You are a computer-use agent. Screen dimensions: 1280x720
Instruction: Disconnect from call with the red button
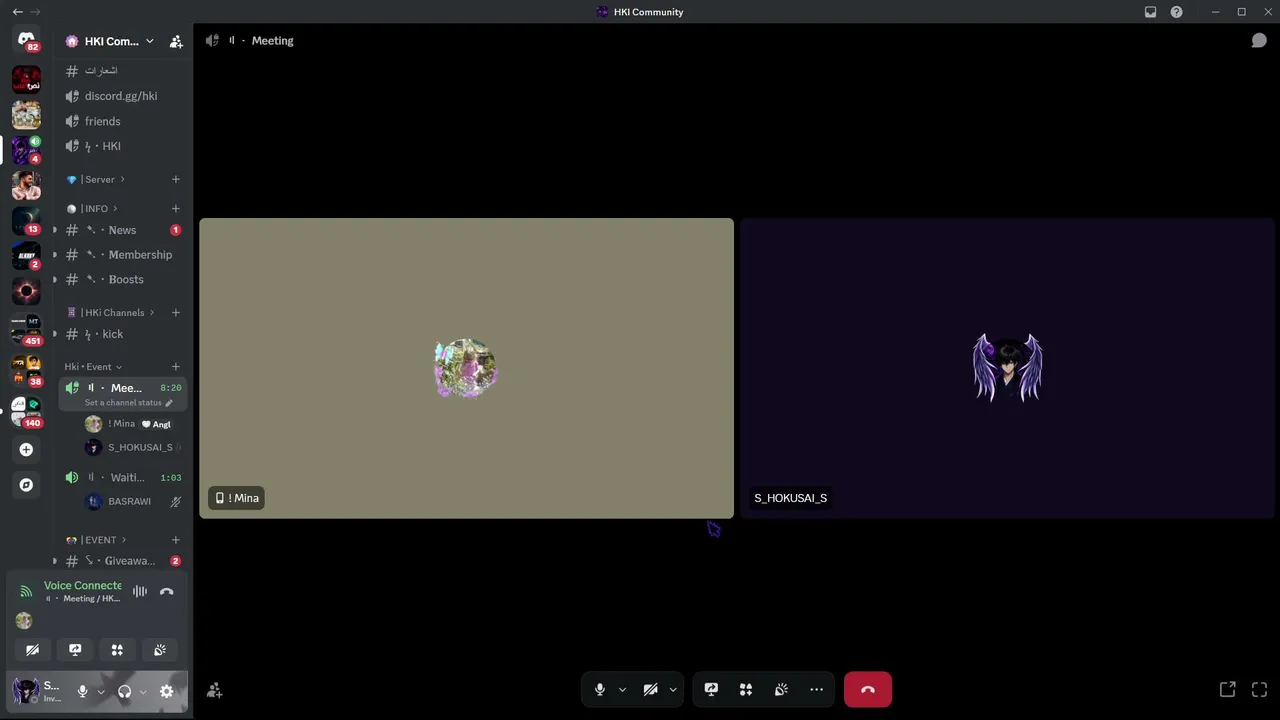click(867, 689)
